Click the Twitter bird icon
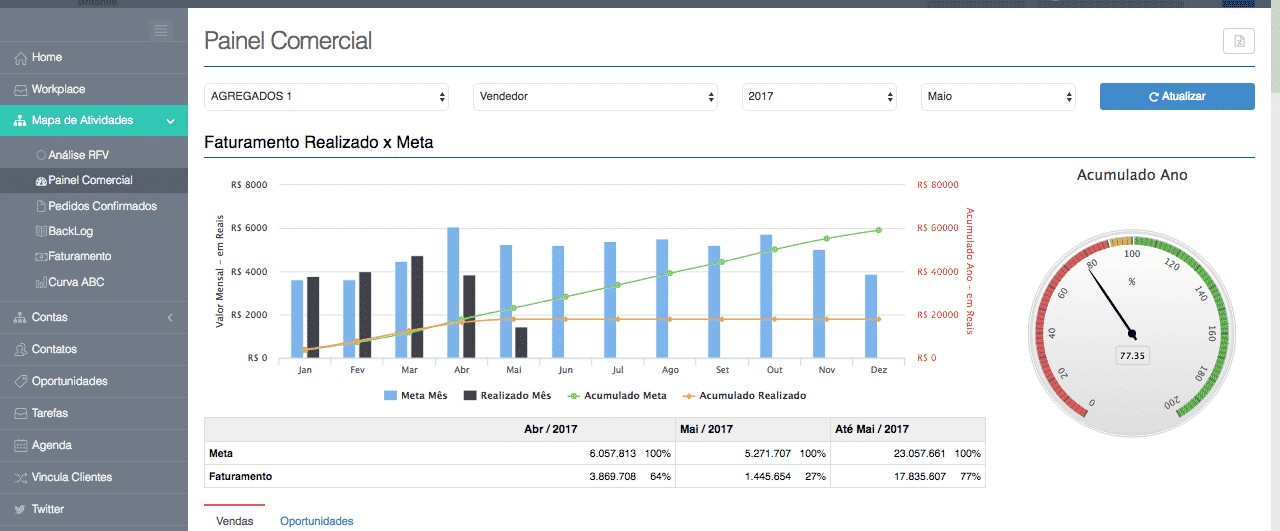The height and width of the screenshot is (531, 1280). tap(20, 510)
